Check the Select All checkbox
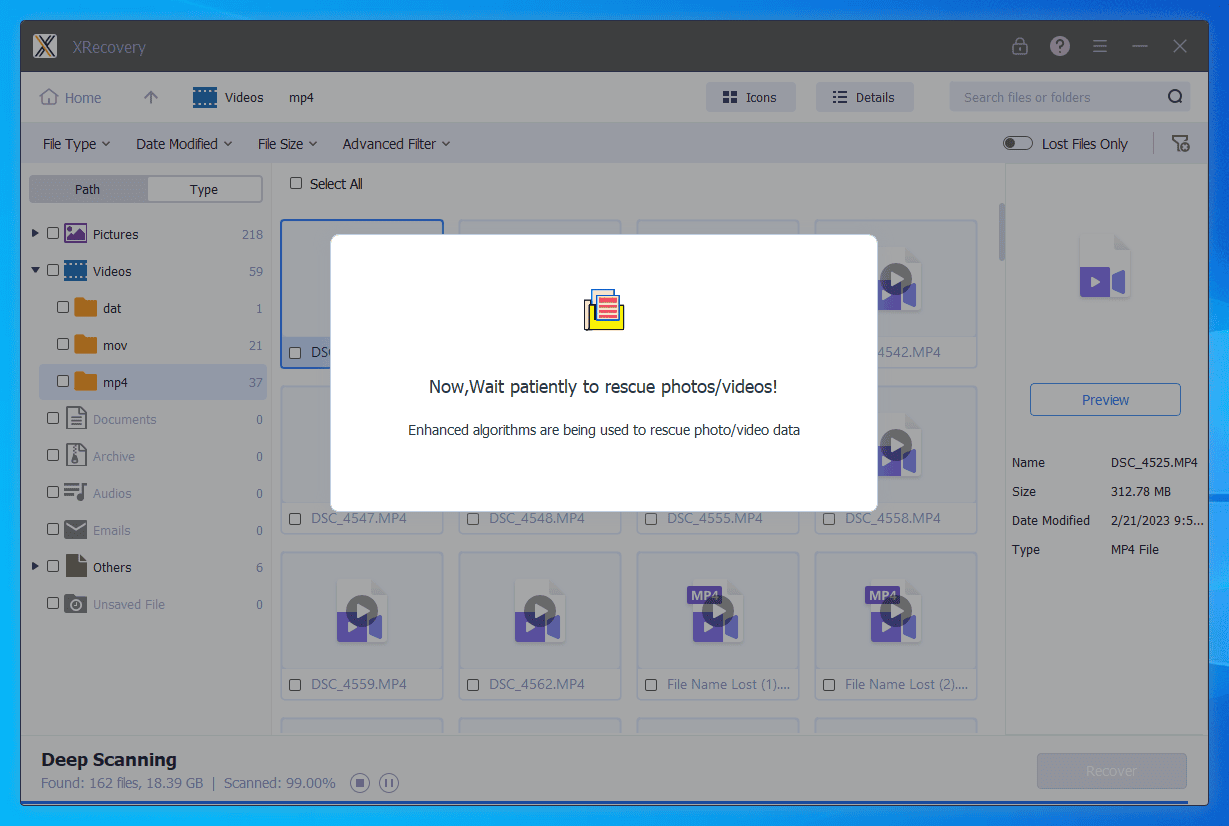The image size is (1229, 826). pos(296,184)
